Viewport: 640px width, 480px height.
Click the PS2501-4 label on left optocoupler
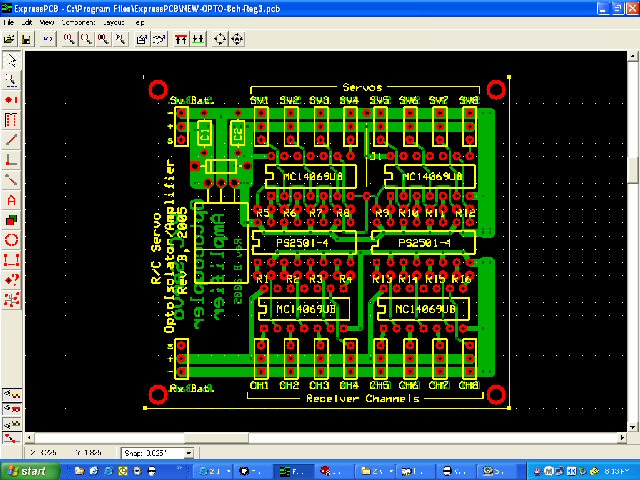(x=302, y=243)
